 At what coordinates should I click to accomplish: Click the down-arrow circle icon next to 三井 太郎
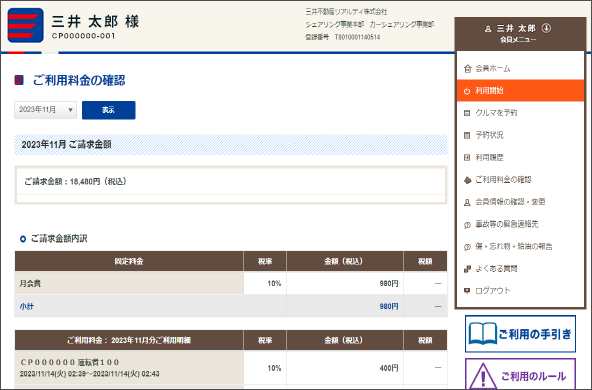(x=546, y=28)
